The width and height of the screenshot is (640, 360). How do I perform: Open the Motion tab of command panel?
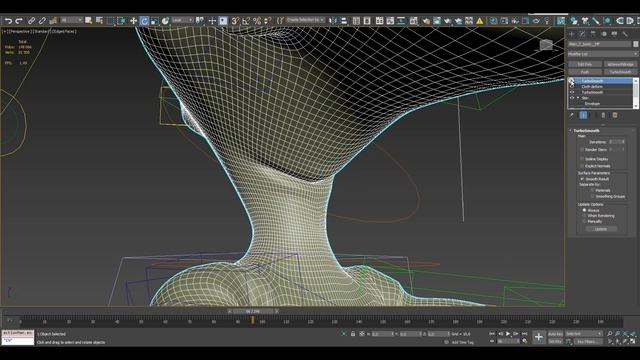(x=604, y=34)
